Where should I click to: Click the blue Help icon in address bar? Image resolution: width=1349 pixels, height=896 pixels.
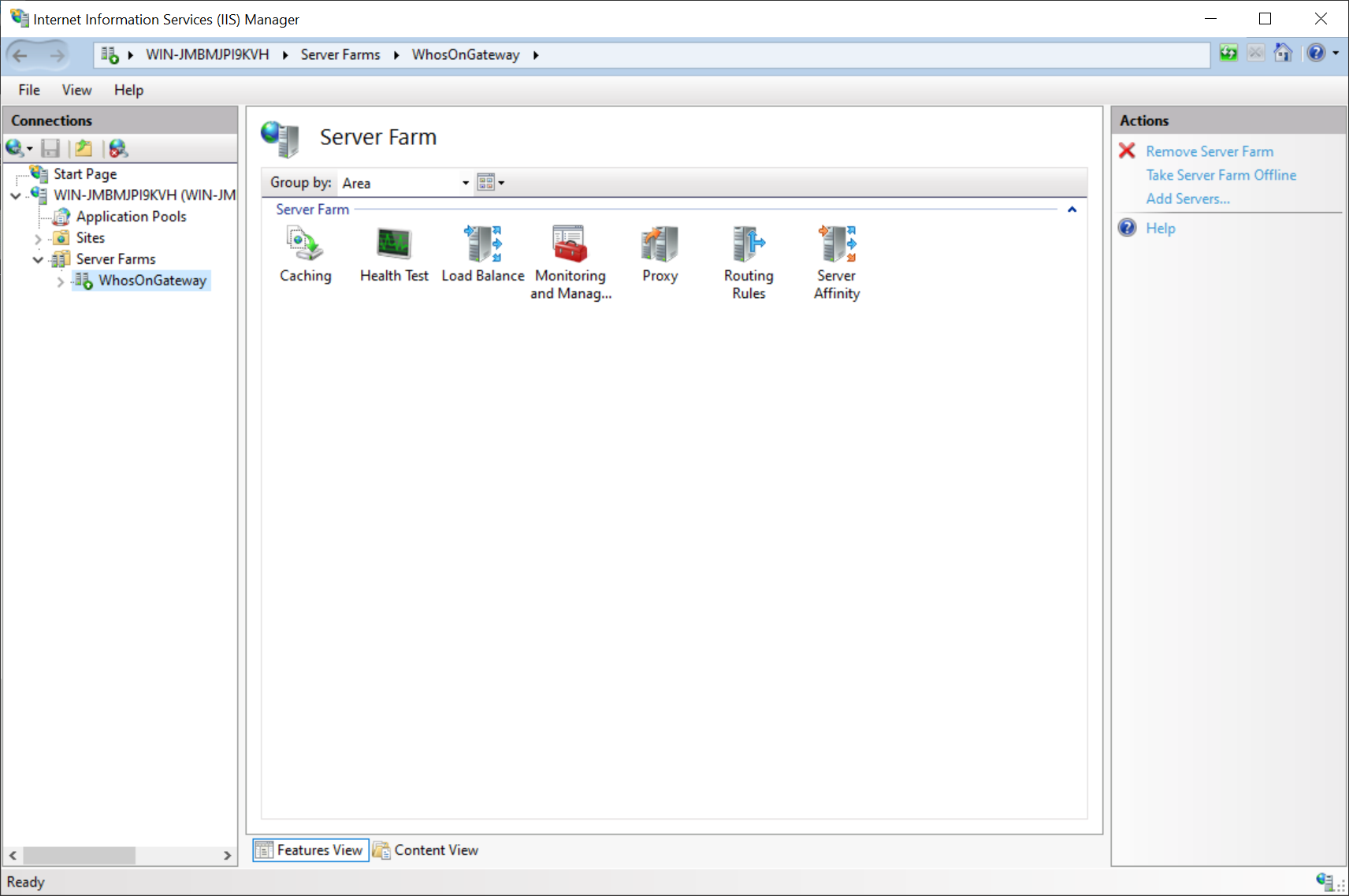coord(1316,54)
